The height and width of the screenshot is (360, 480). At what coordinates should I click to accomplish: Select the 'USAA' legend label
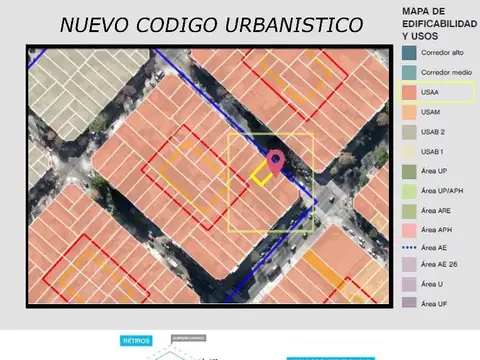coord(430,92)
